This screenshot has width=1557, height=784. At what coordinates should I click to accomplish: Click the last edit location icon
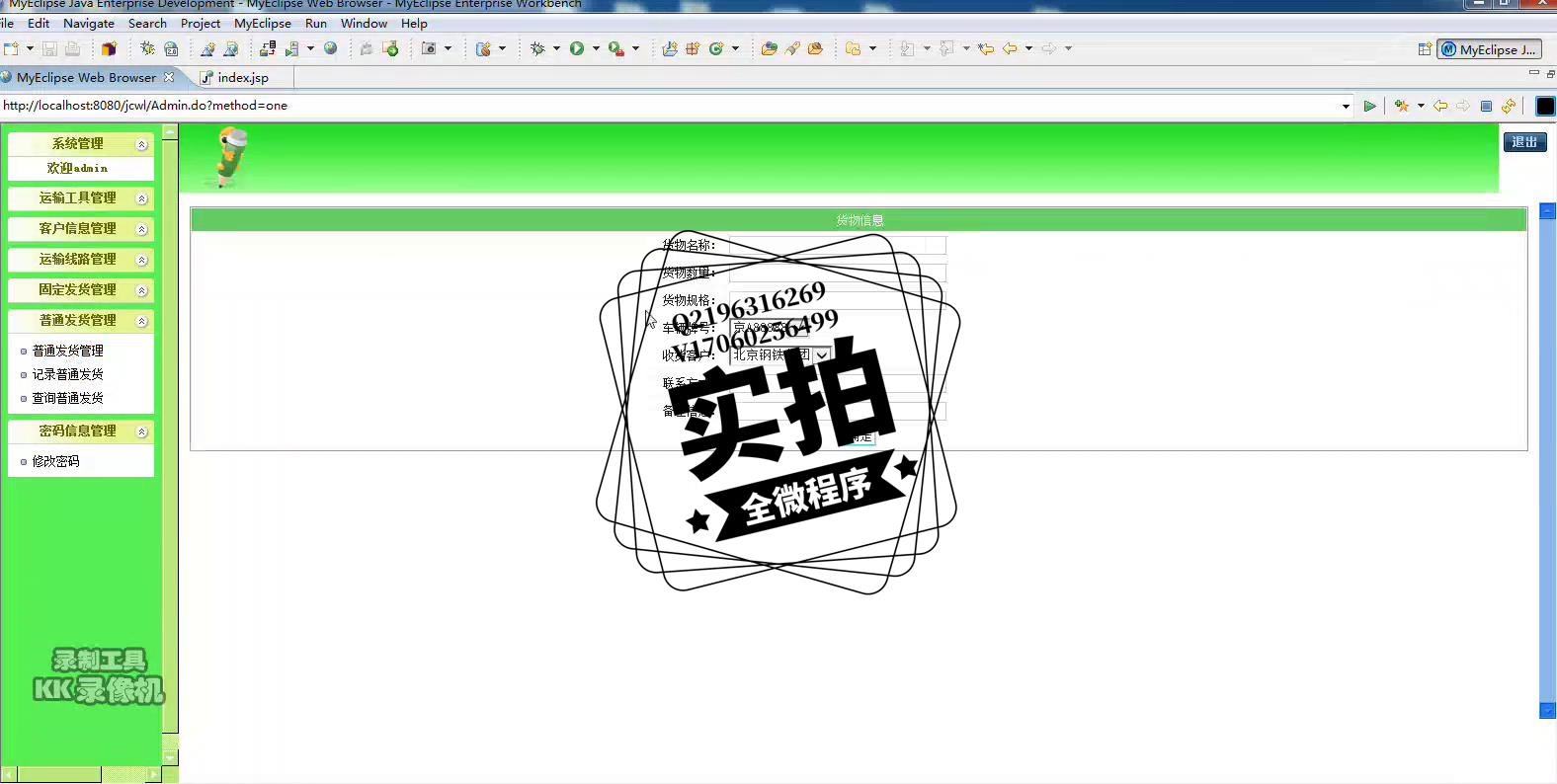986,48
